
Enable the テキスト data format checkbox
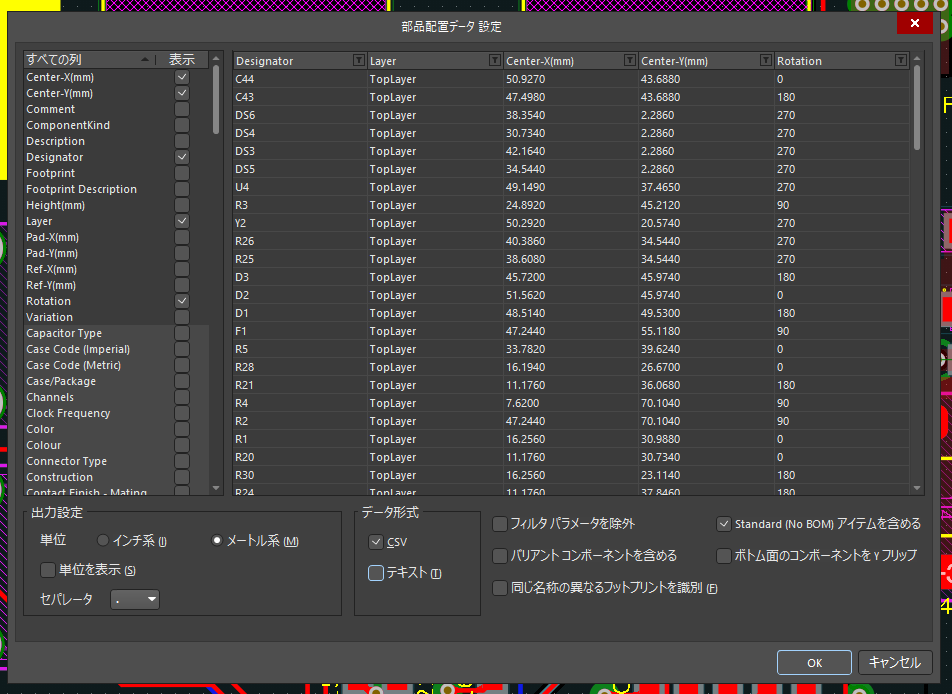pyautogui.click(x=376, y=573)
